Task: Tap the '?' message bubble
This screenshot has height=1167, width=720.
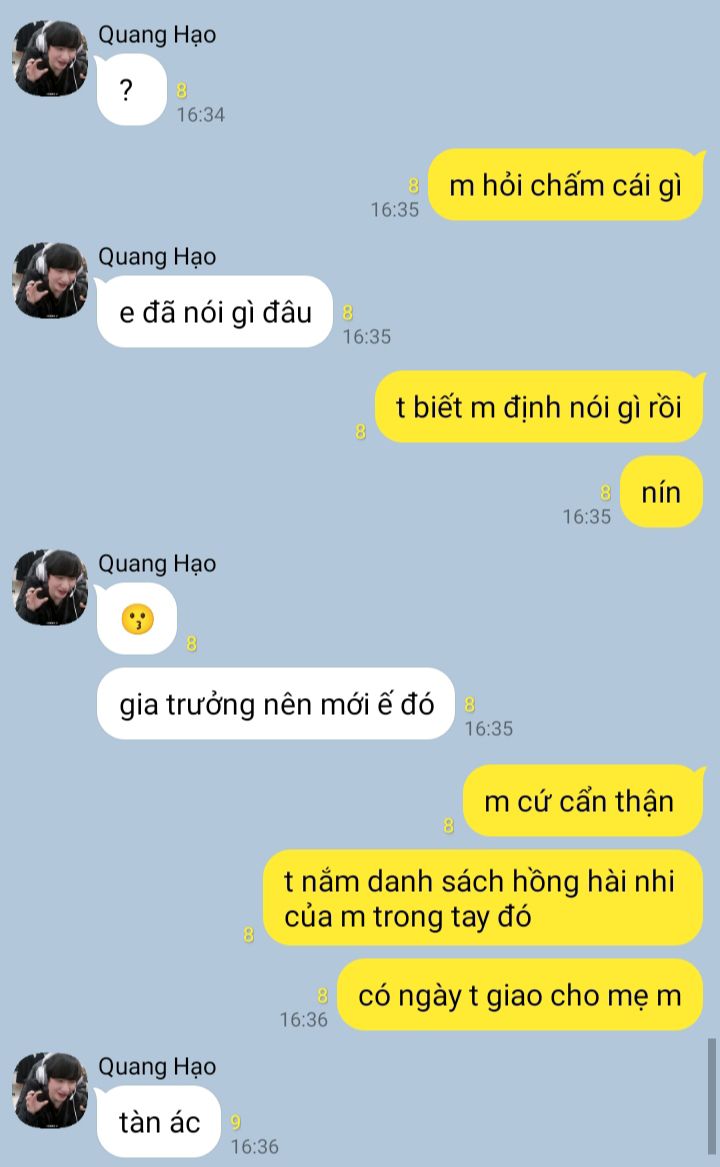Action: point(132,89)
